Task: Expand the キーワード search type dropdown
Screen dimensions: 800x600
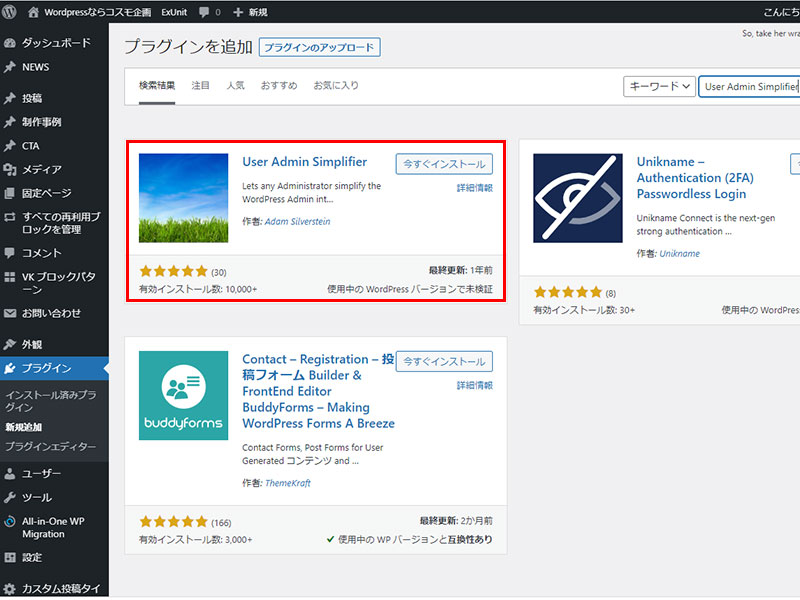Action: pos(658,87)
